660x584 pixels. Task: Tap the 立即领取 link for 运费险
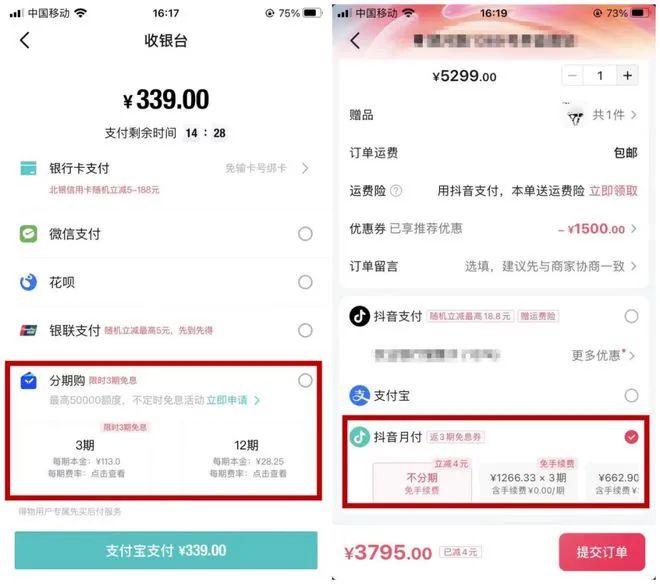coord(613,191)
